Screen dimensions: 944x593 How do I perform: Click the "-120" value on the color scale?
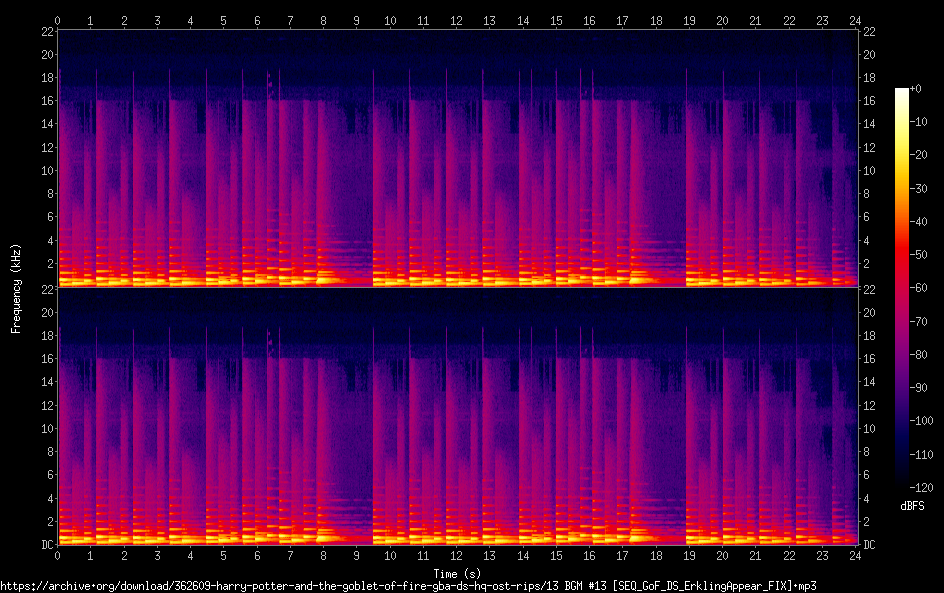(921, 487)
